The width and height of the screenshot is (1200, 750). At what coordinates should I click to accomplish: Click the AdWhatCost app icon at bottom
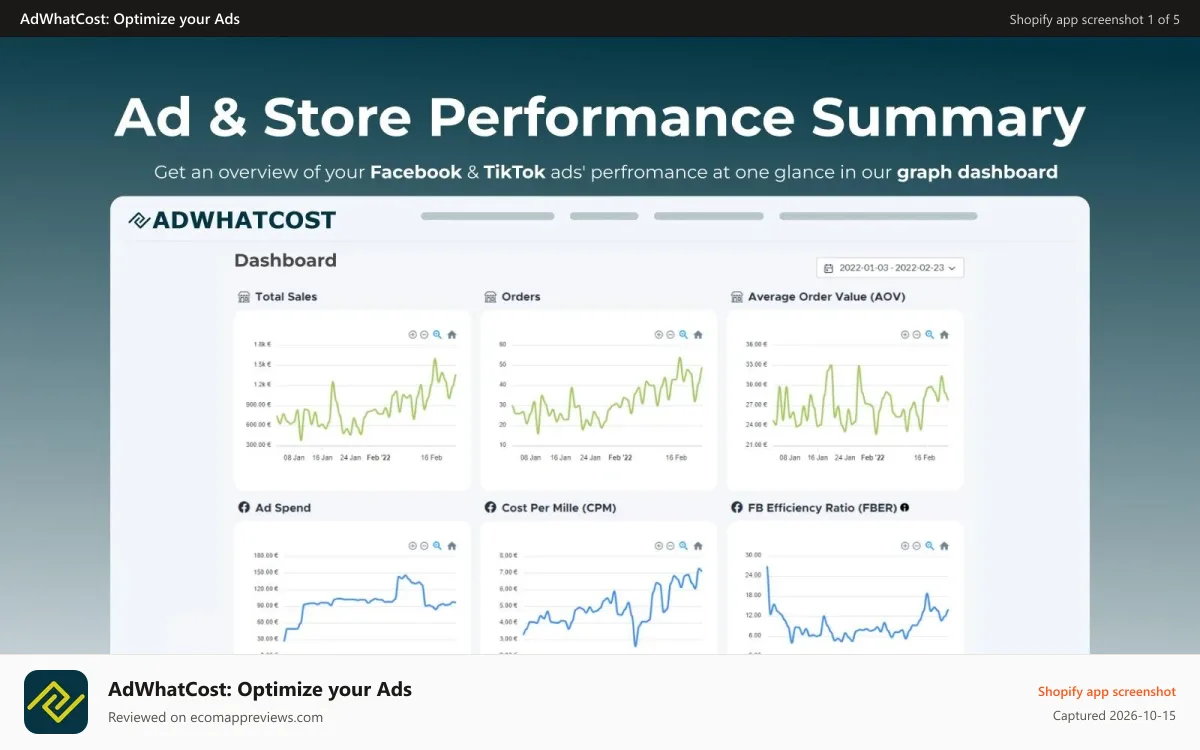[56, 702]
